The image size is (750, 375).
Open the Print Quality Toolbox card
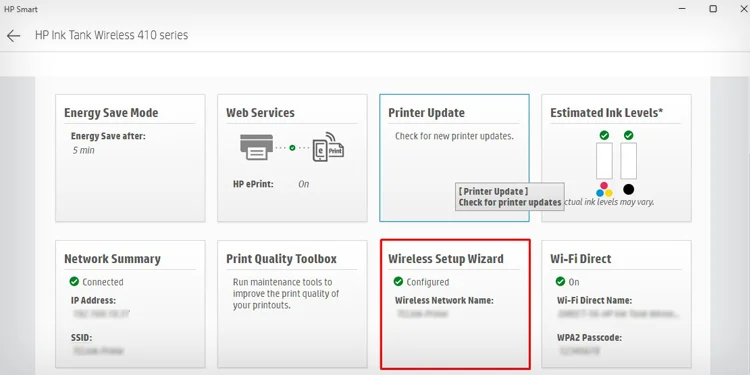[x=292, y=304]
